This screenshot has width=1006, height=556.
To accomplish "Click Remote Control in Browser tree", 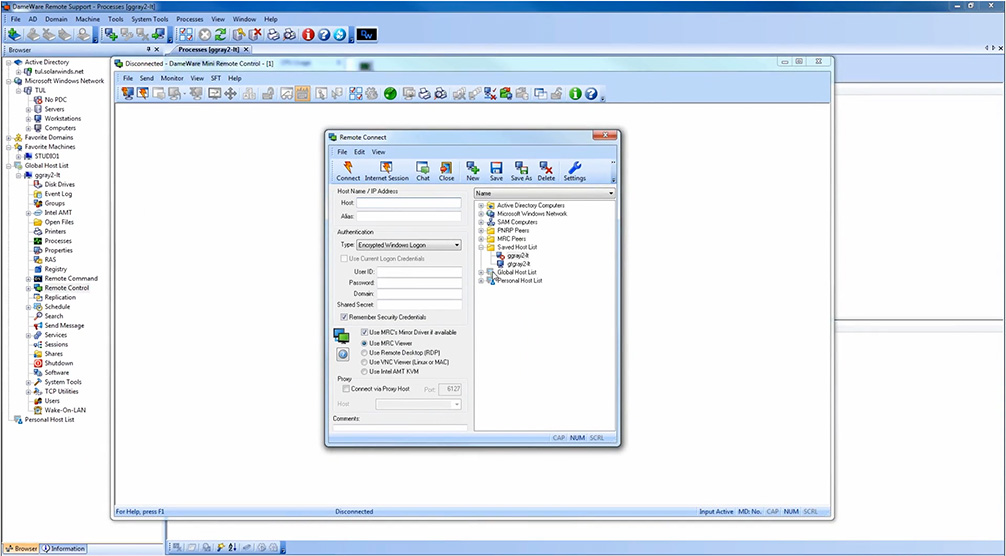I will pos(67,288).
